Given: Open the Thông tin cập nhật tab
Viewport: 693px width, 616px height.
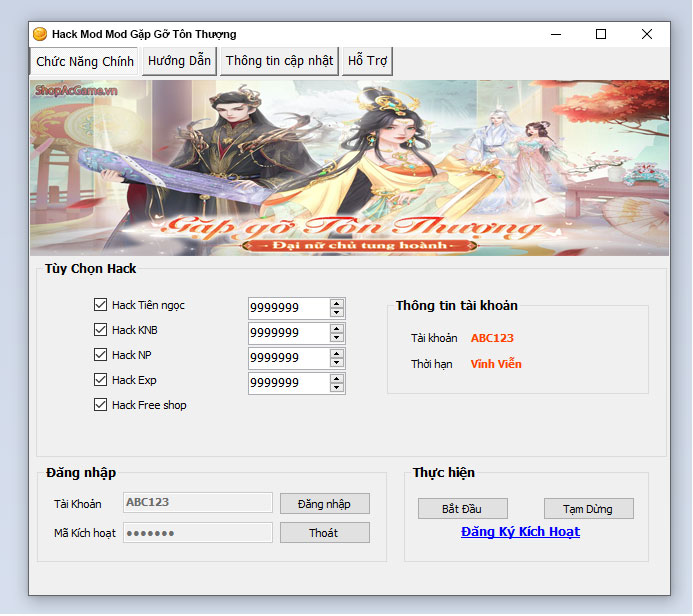Looking at the screenshot, I should 279,61.
